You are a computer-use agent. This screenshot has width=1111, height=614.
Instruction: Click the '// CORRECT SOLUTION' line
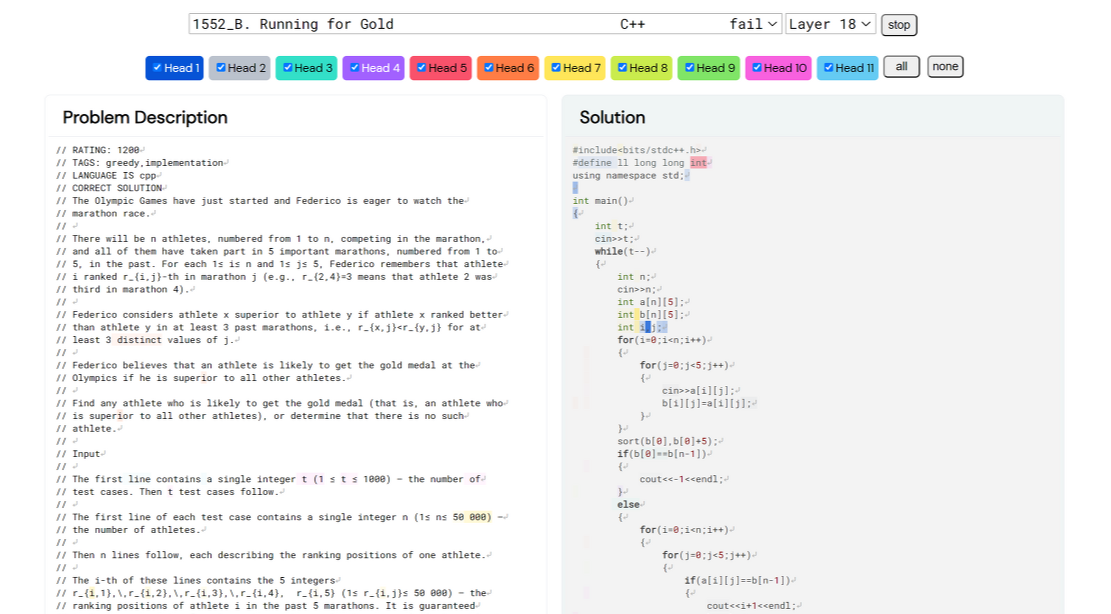point(110,188)
